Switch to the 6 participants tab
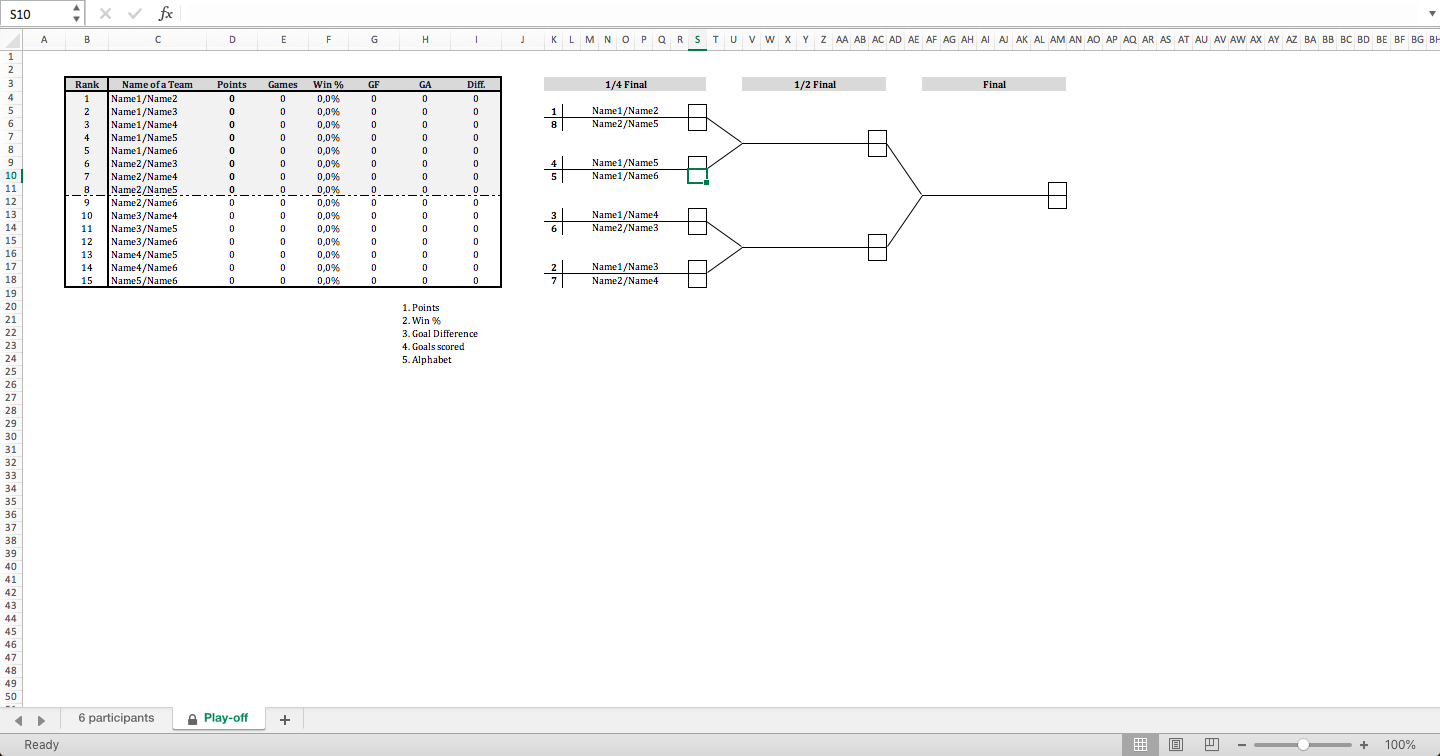The width and height of the screenshot is (1440, 756). point(116,718)
